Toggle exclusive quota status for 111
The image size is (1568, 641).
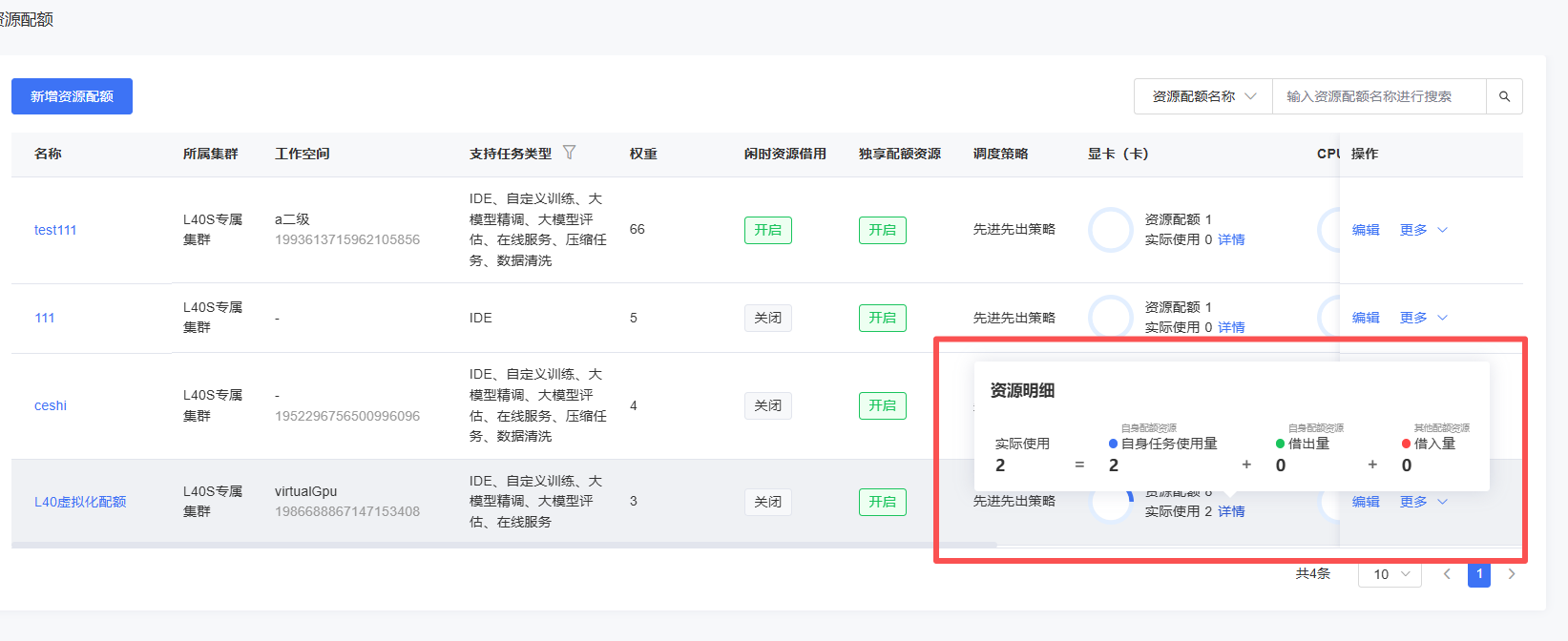coord(882,318)
